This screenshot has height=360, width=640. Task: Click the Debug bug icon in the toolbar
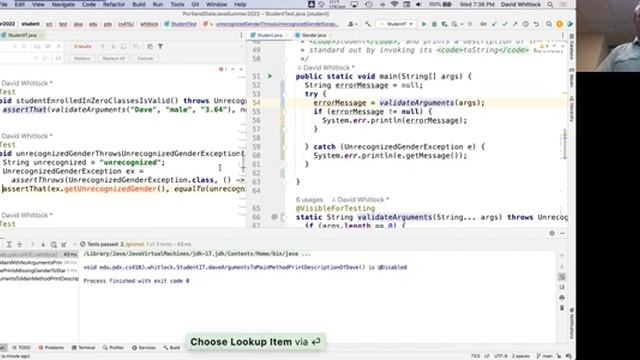pos(434,24)
